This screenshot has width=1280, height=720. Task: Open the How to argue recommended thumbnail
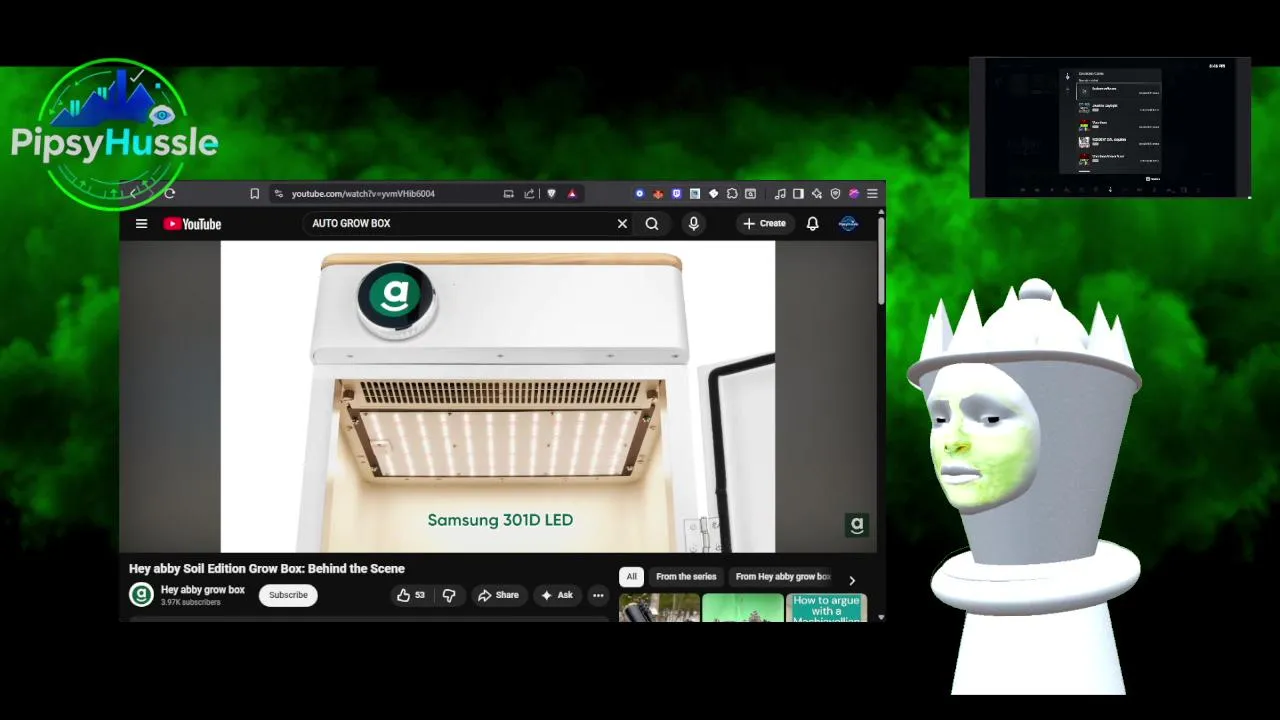click(x=826, y=608)
